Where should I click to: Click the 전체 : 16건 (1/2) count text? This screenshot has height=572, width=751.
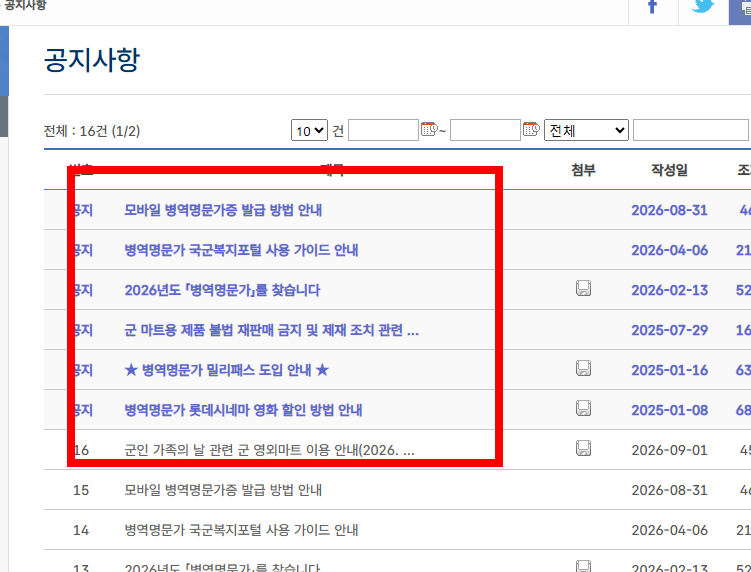coord(92,131)
